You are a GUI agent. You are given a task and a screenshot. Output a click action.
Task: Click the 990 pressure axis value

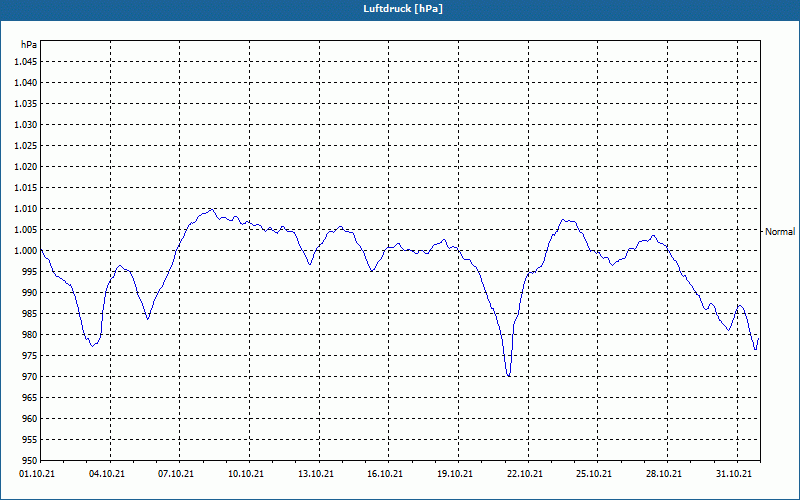(x=31, y=293)
